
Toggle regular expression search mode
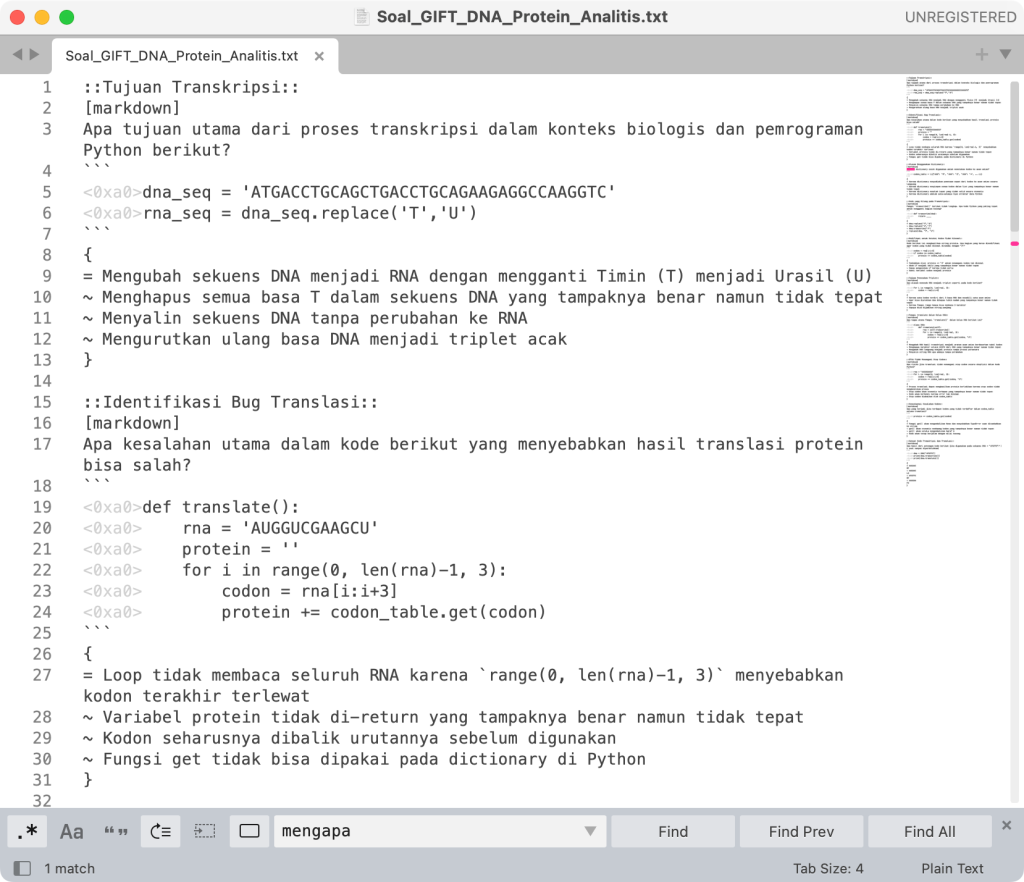point(27,831)
